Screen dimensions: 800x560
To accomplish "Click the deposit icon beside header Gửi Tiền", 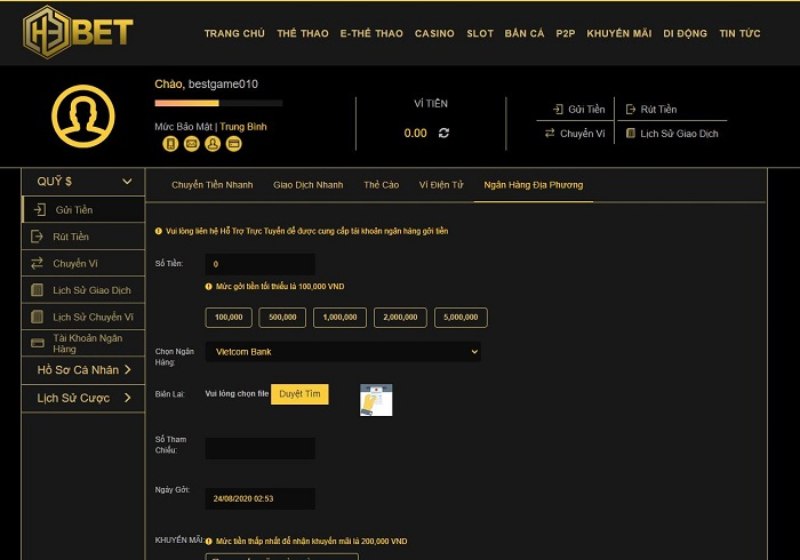I will (x=558, y=109).
